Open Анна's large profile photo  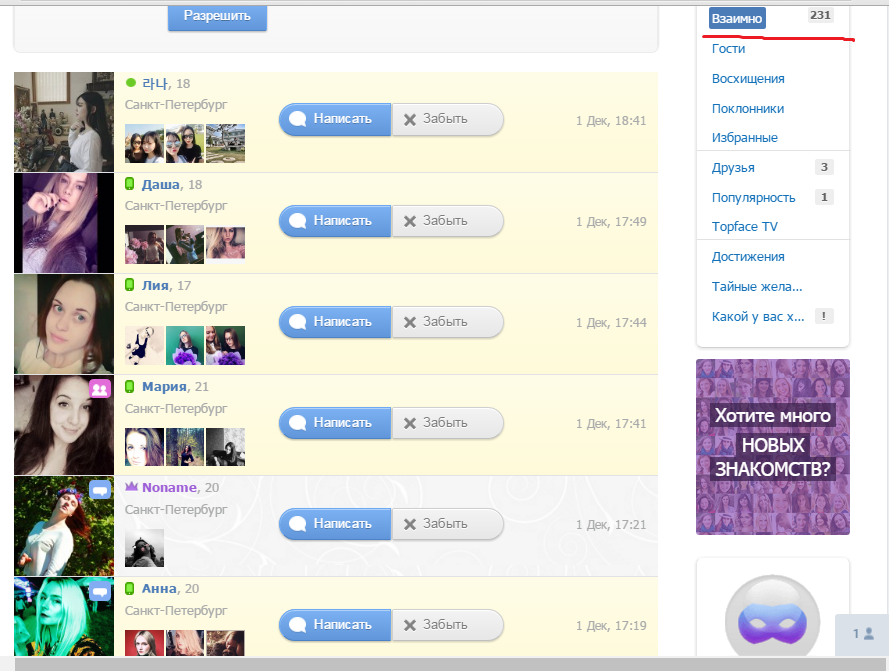tap(64, 617)
